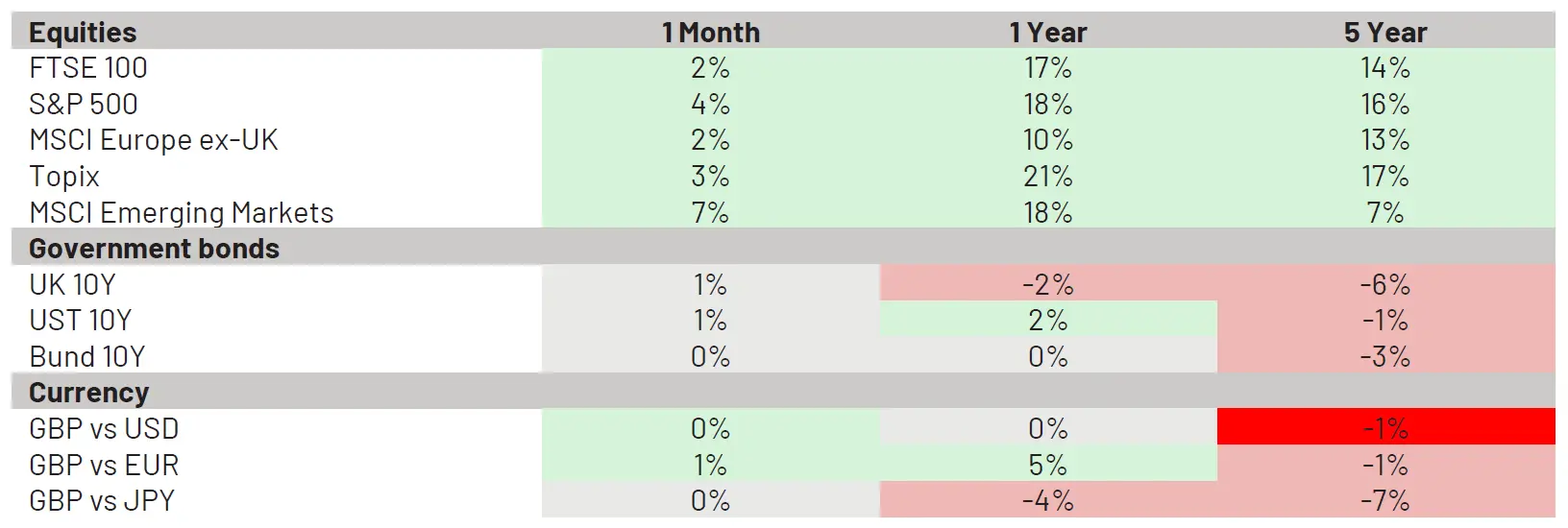1568x528 pixels.
Task: Click the UK 10Y 5 Year -6% cell
Action: tap(1384, 285)
